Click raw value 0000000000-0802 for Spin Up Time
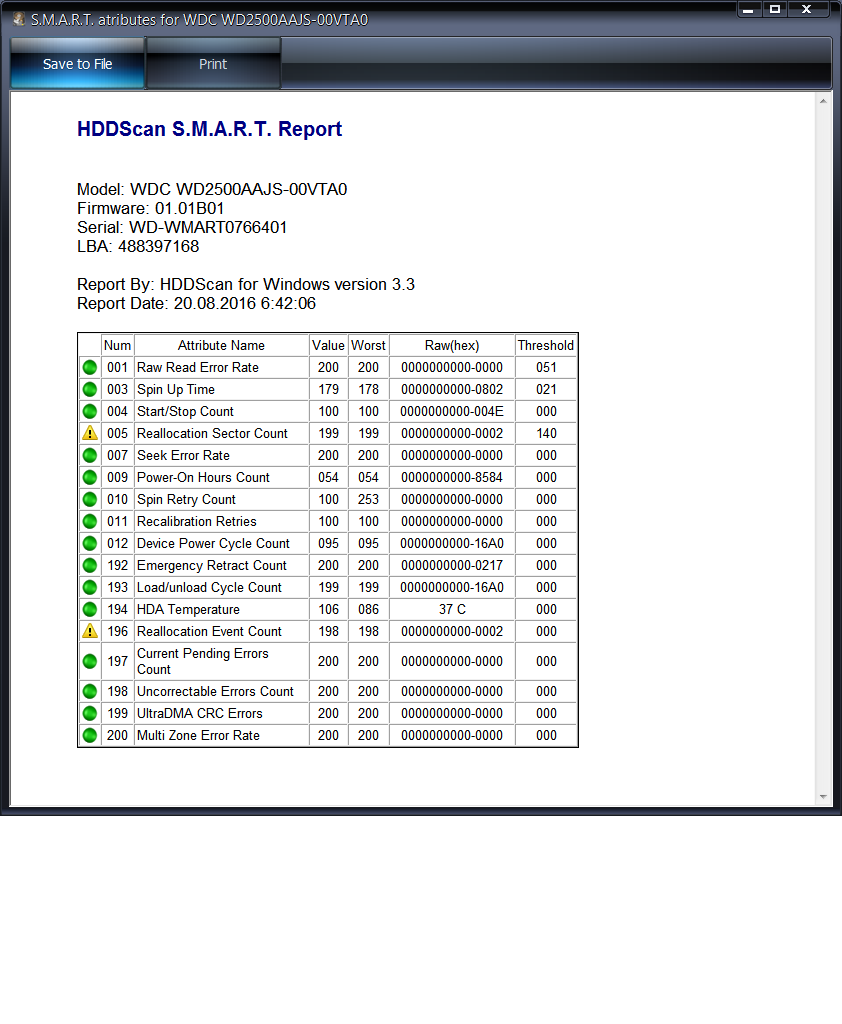The image size is (842, 1024). coord(452,390)
